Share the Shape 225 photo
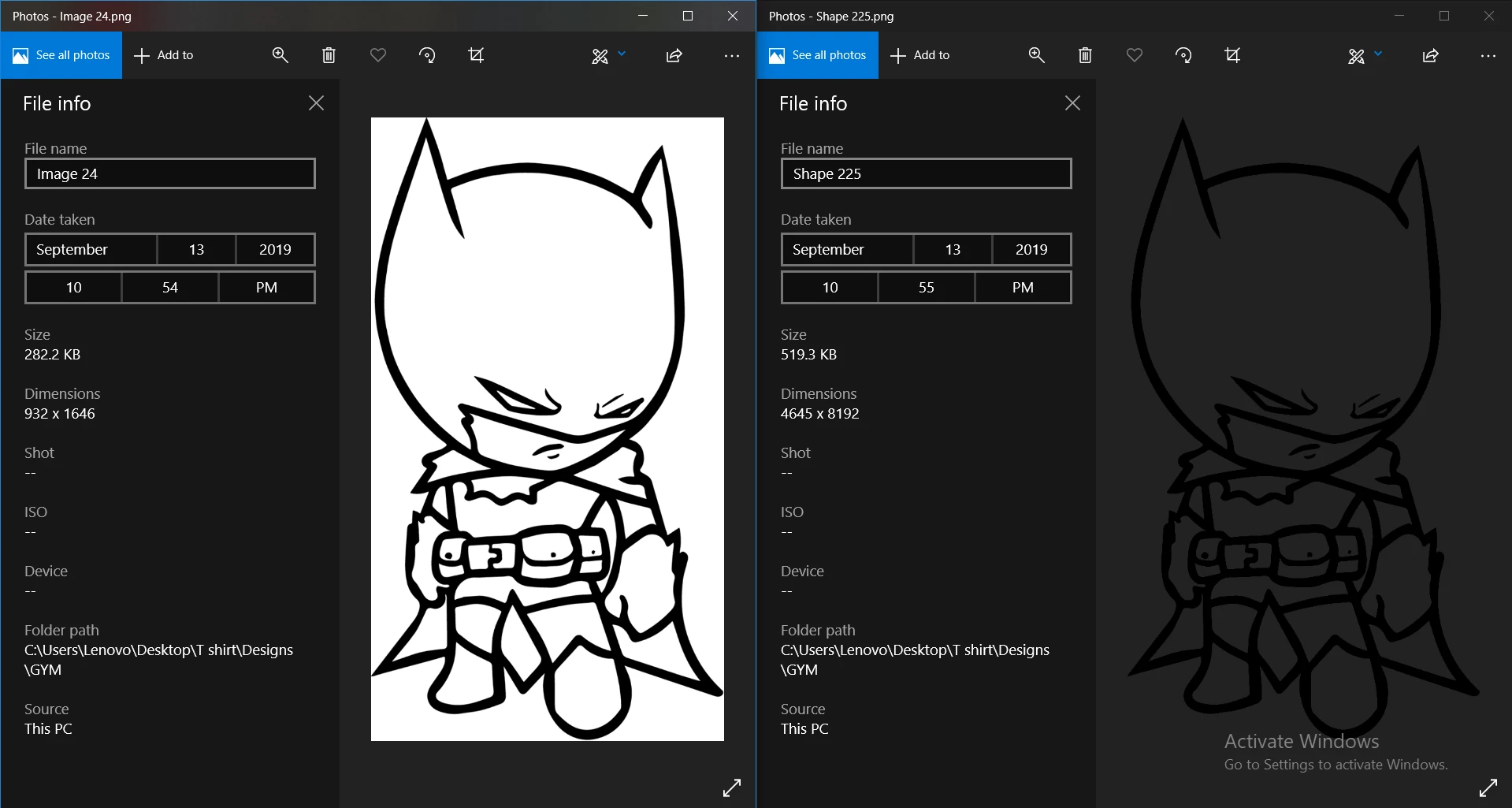The image size is (1512, 808). tap(1431, 55)
